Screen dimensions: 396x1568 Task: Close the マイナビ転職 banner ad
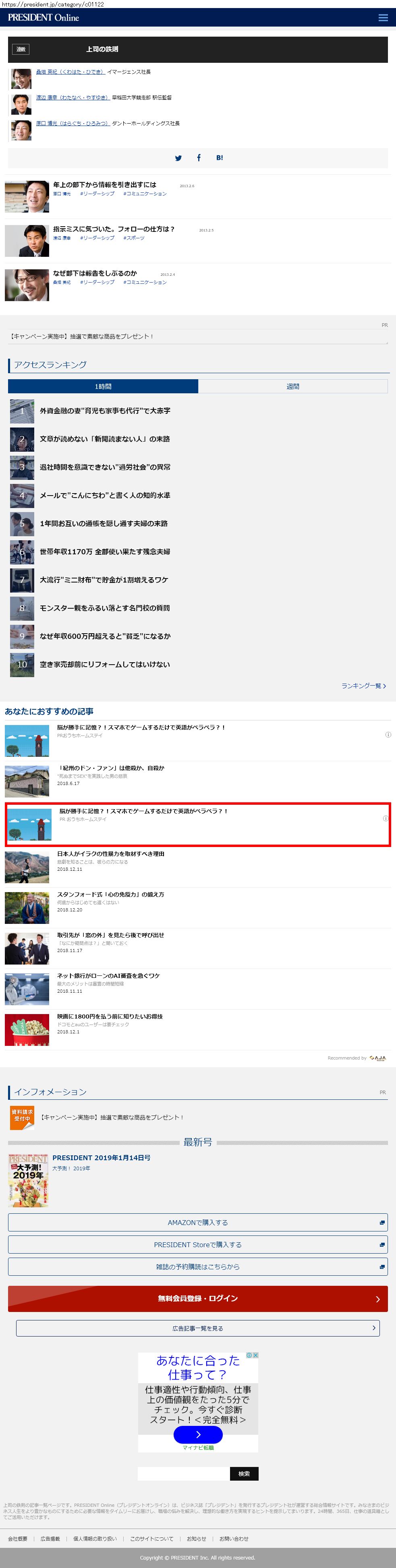pos(255,1355)
